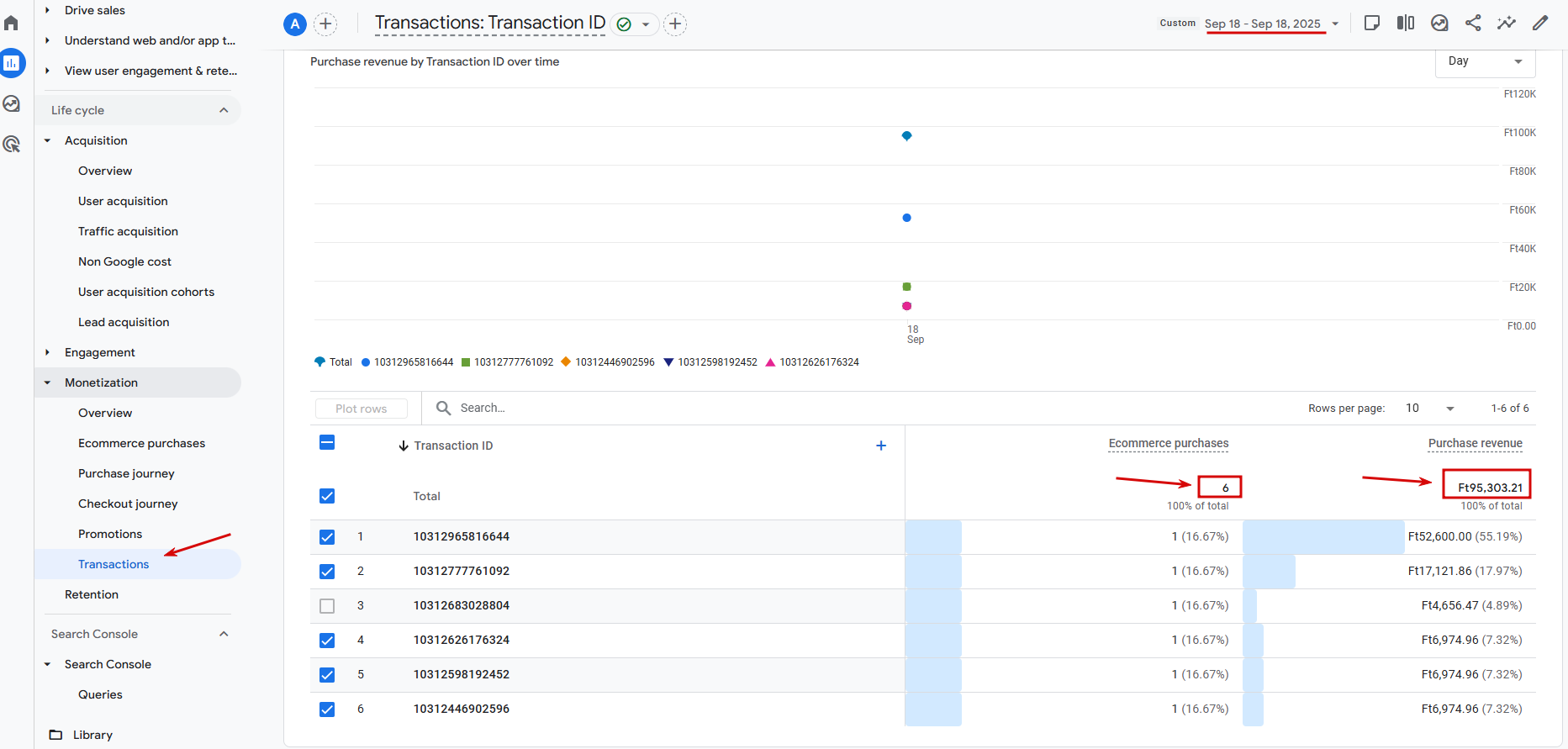The image size is (1568, 749).
Task: Sort by Ecommerce purchases column header
Action: [1168, 443]
